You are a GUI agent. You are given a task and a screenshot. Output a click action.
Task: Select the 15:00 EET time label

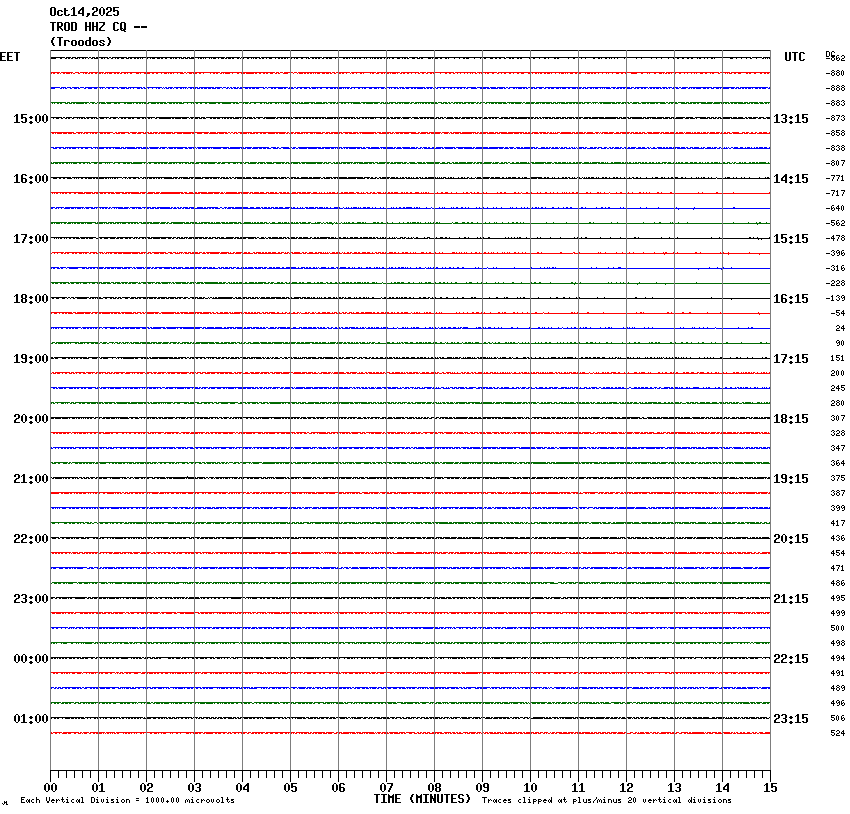(30, 119)
